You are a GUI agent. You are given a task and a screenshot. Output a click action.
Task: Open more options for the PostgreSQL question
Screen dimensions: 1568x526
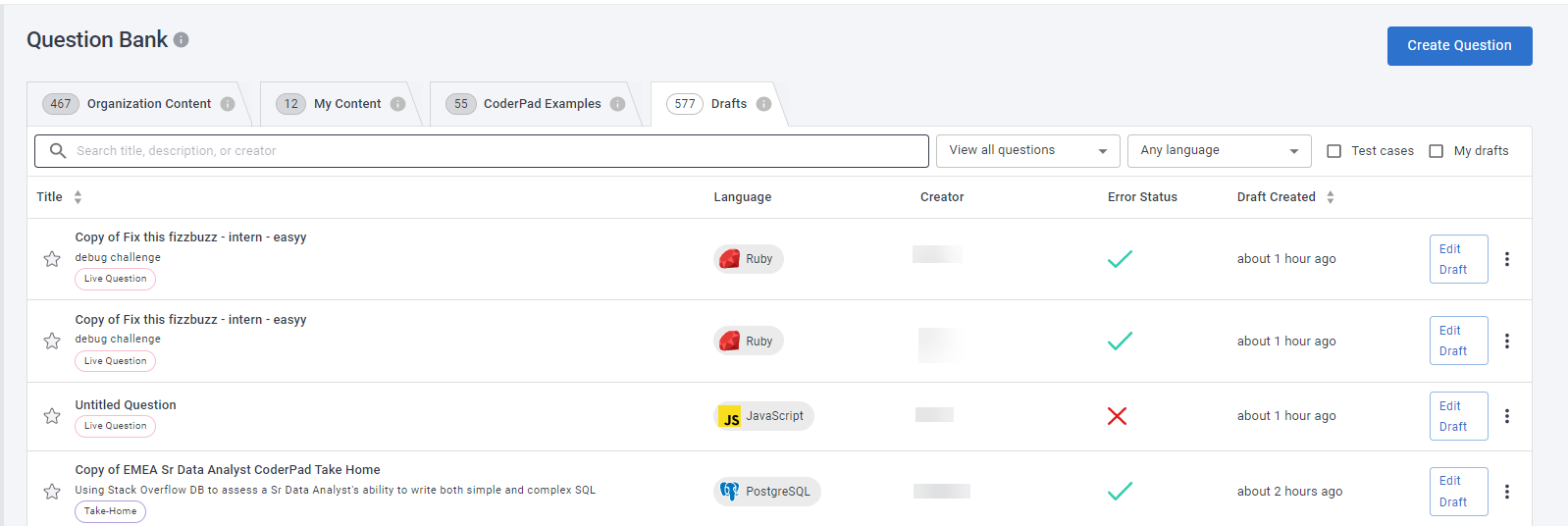point(1506,492)
